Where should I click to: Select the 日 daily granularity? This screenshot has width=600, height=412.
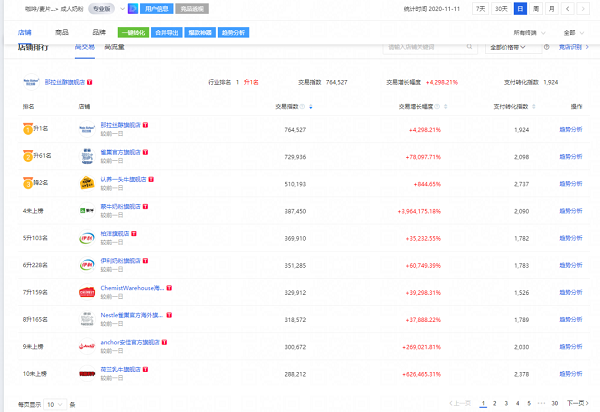pos(520,9)
